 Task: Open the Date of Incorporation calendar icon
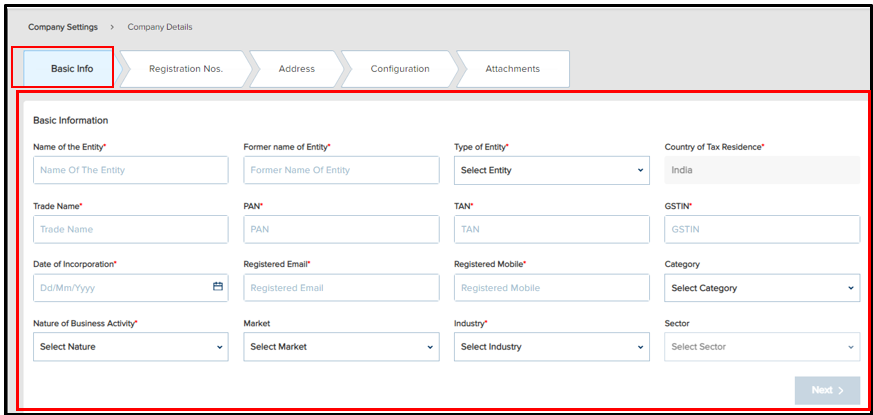218,287
